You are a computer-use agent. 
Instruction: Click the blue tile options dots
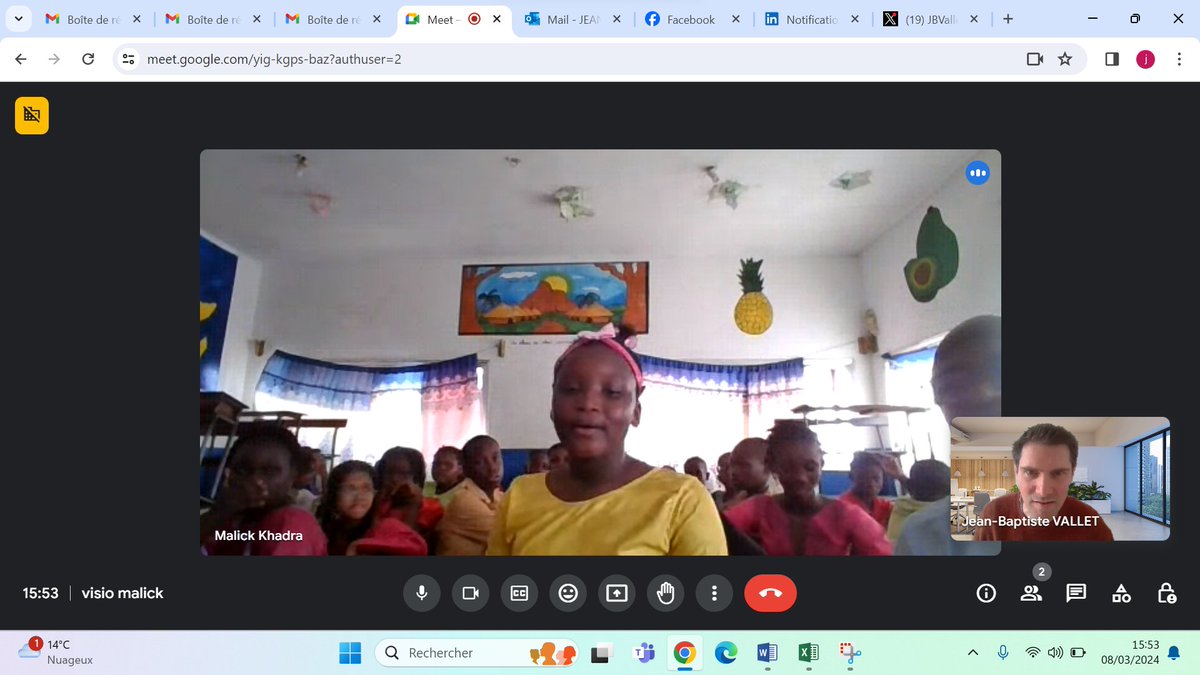click(x=978, y=173)
